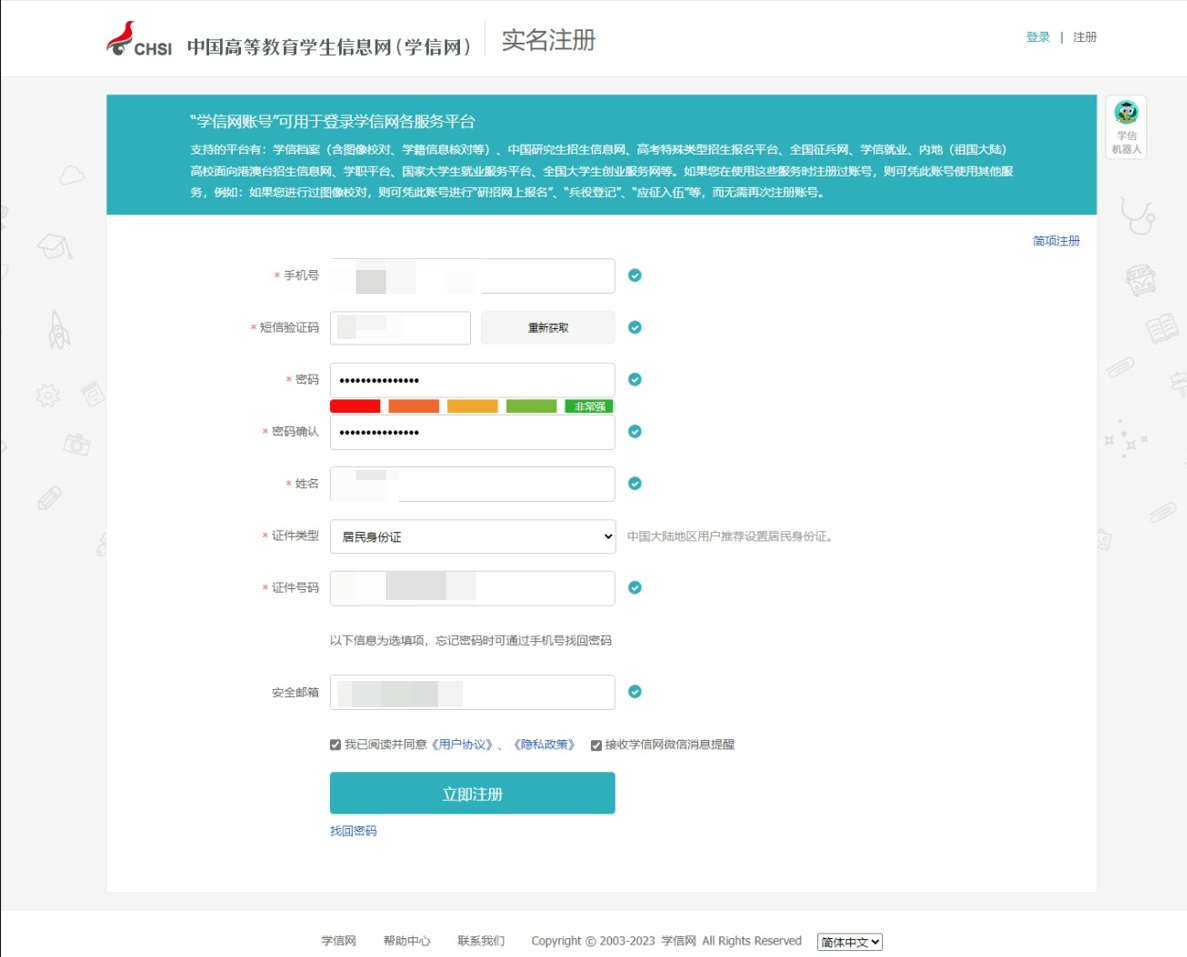The height and width of the screenshot is (957, 1187).
Task: Click the Copyright 2003-2023 footer text
Action: tap(666, 940)
